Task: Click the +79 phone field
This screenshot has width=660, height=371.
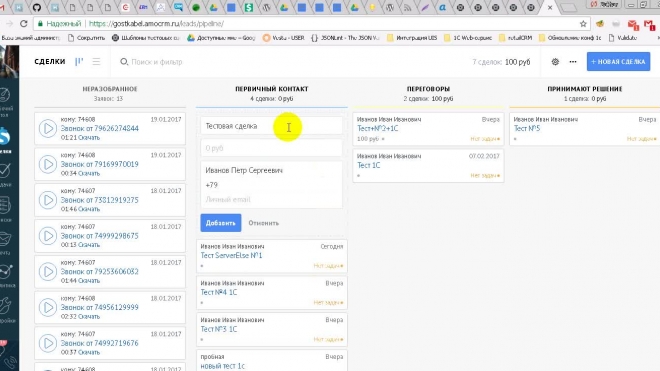Action: click(x=271, y=185)
